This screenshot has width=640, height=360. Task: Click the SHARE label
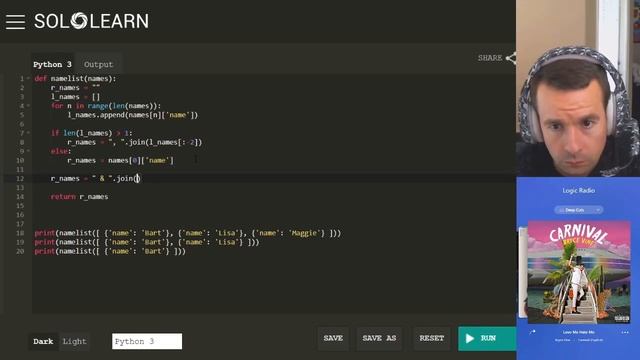tap(490, 58)
